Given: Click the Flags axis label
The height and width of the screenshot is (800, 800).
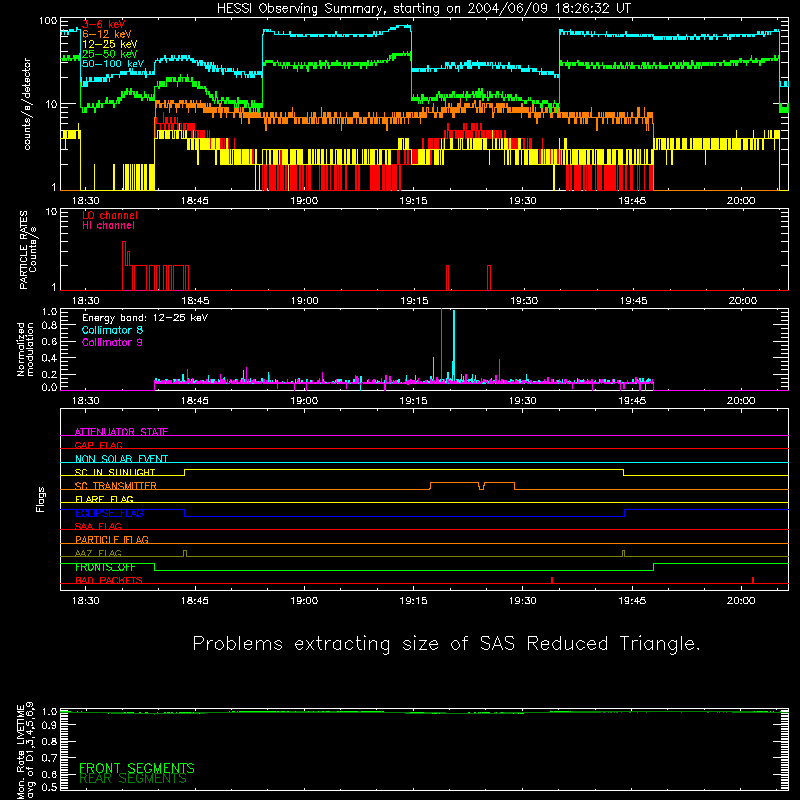Looking at the screenshot, I should (x=40, y=499).
